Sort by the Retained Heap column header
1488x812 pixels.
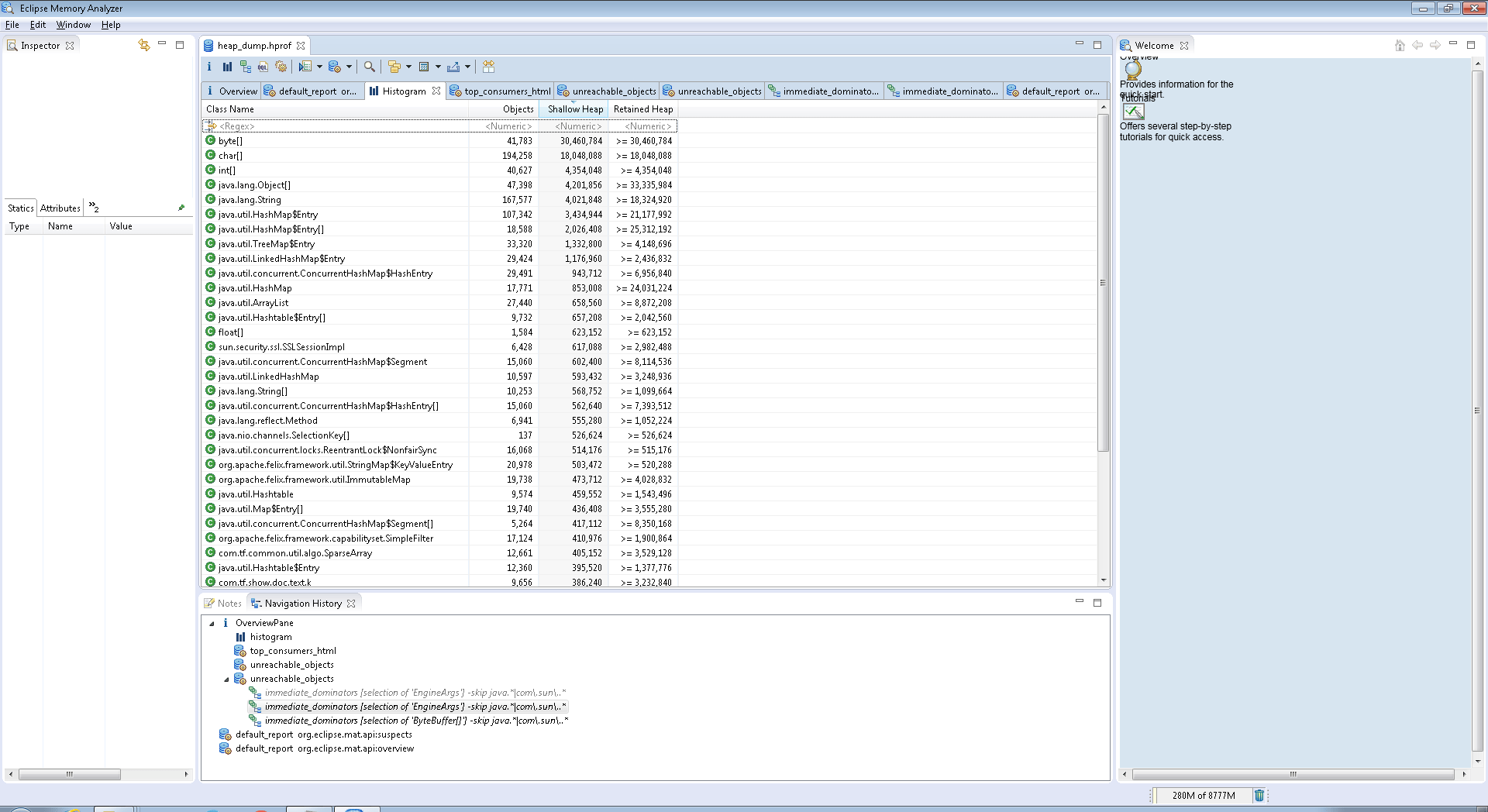[643, 109]
